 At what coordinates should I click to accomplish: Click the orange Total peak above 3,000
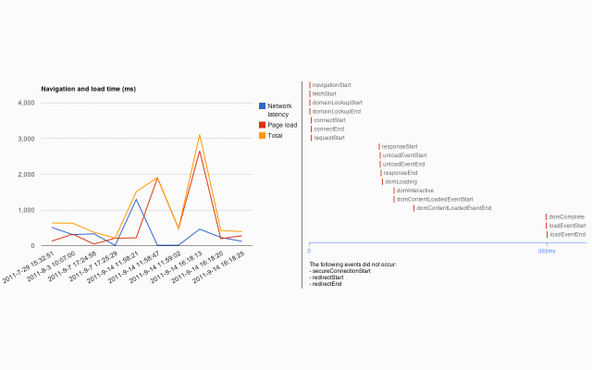click(x=199, y=135)
